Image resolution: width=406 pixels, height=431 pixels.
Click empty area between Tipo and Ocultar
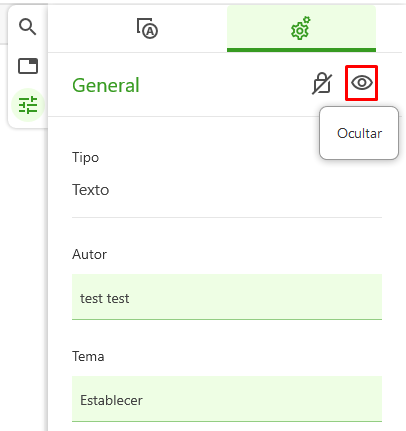[x=207, y=157]
